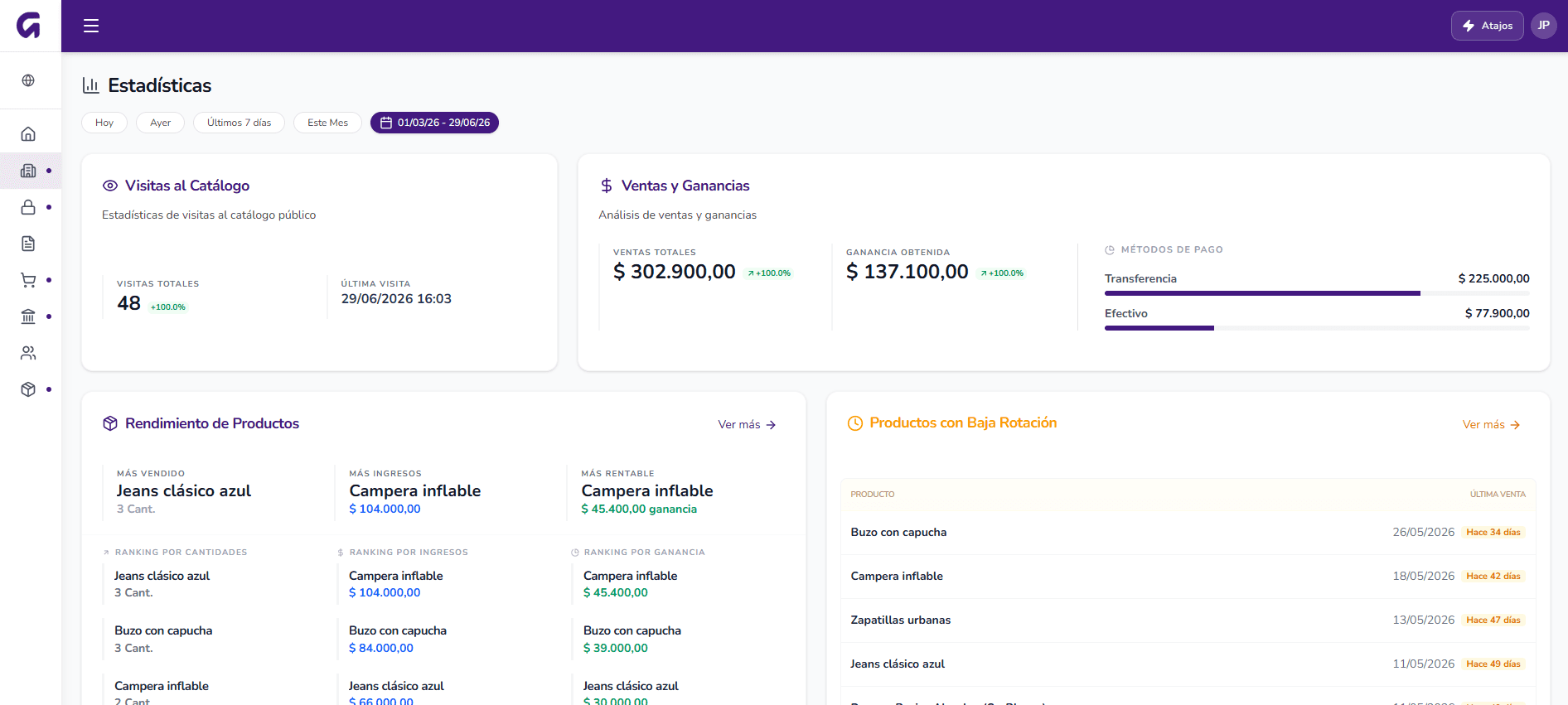This screenshot has width=1568, height=705.
Task: Open Ver más in Productos con Baja Rotación
Action: tap(1491, 425)
